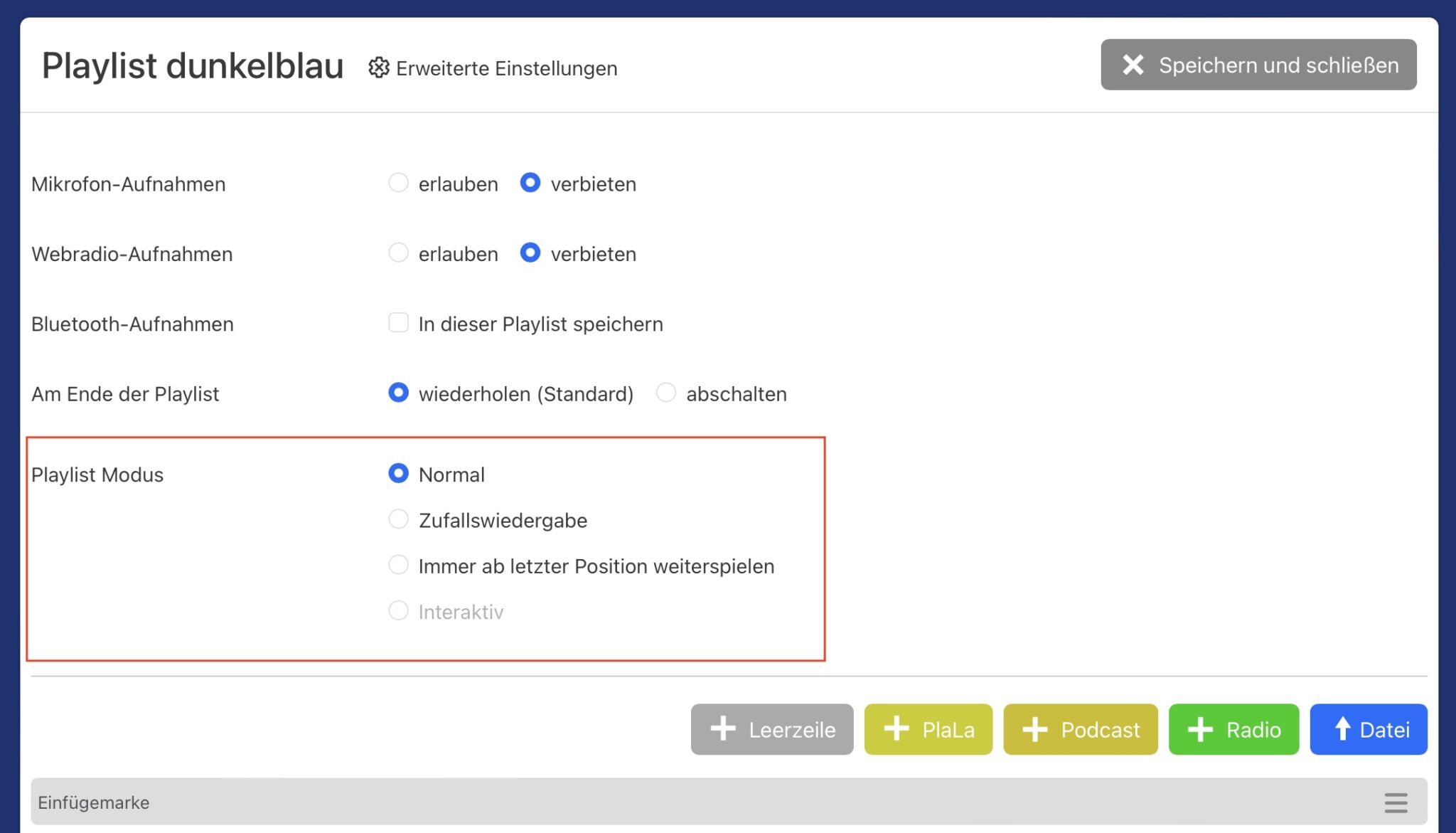Click the plus icon on PlaLa button

tap(896, 729)
